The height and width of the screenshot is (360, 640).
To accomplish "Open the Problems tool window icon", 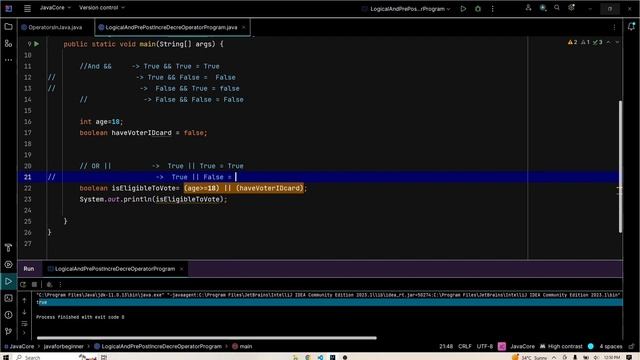I will click(8, 315).
